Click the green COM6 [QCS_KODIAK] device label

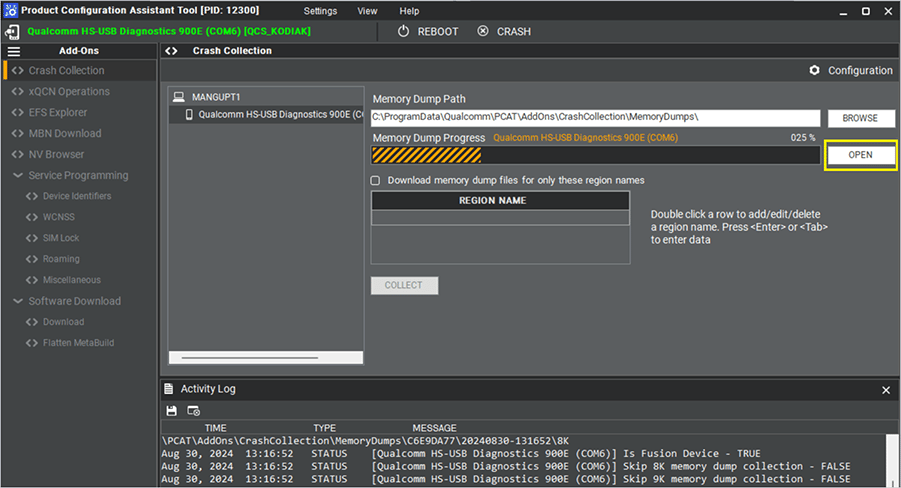169,31
